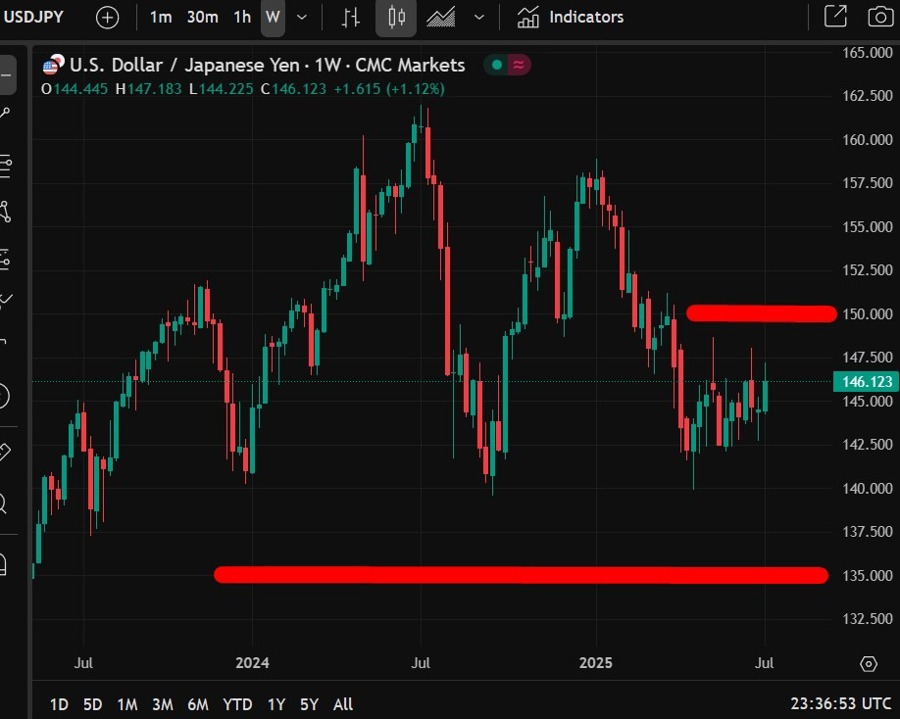Toggle the green market status indicator
The width and height of the screenshot is (900, 719).
497,65
